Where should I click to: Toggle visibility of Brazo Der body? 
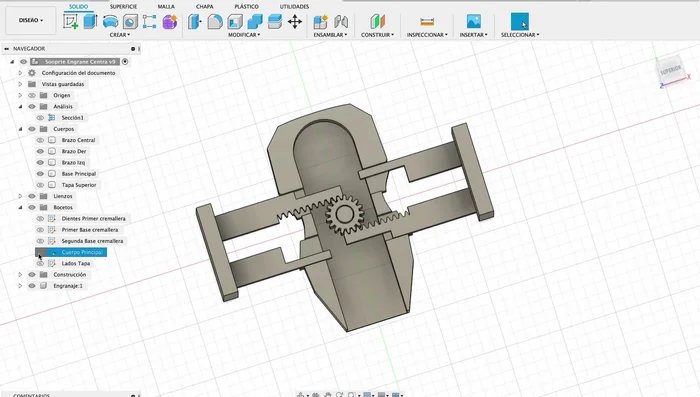[40, 151]
